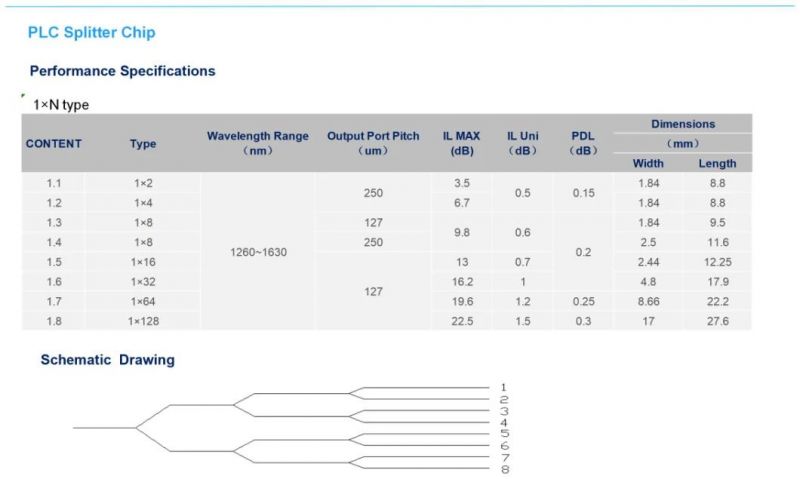The width and height of the screenshot is (800, 479).
Task: Select the length value '22.2'
Action: click(x=717, y=301)
